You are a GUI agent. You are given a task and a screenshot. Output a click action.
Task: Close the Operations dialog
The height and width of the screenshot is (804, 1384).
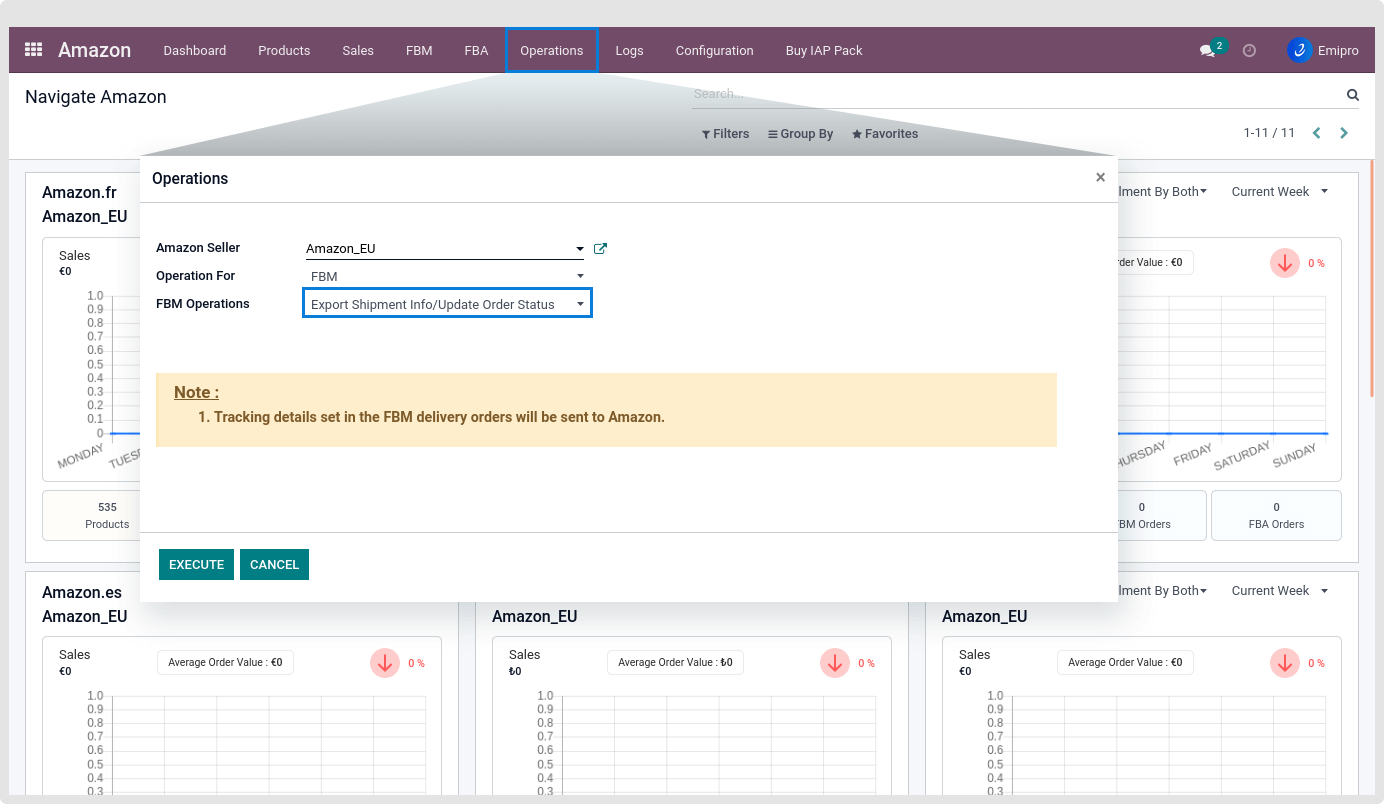(x=1100, y=178)
